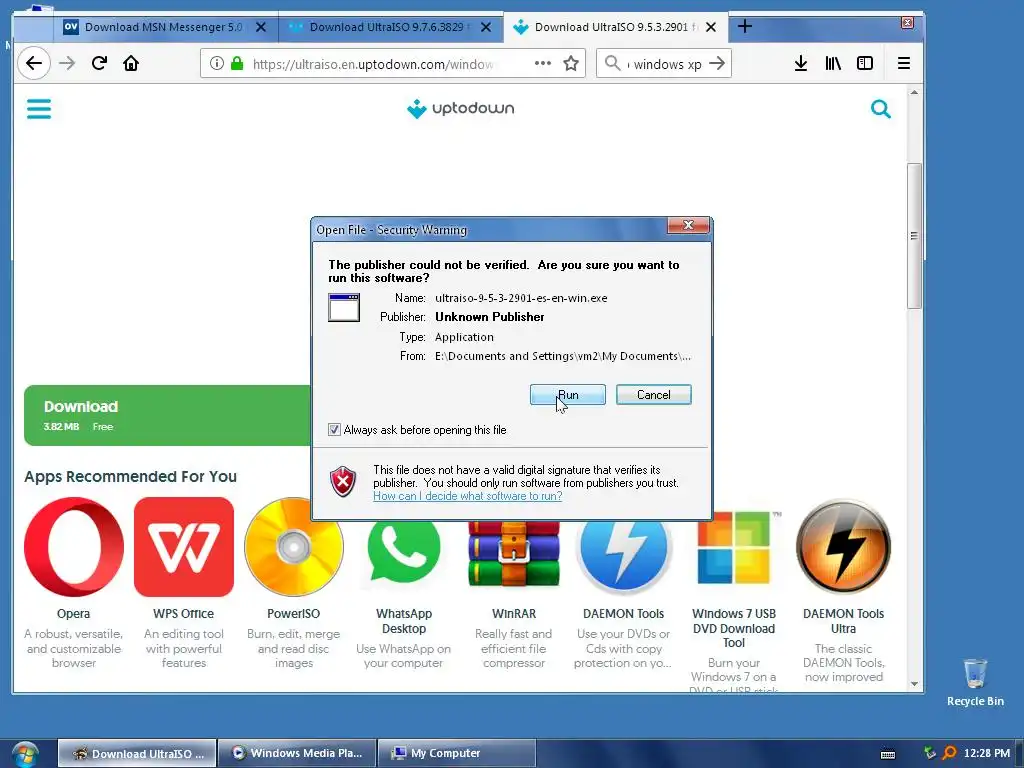Open page actions three-dot menu
This screenshot has width=1024, height=768.
pyautogui.click(x=543, y=63)
